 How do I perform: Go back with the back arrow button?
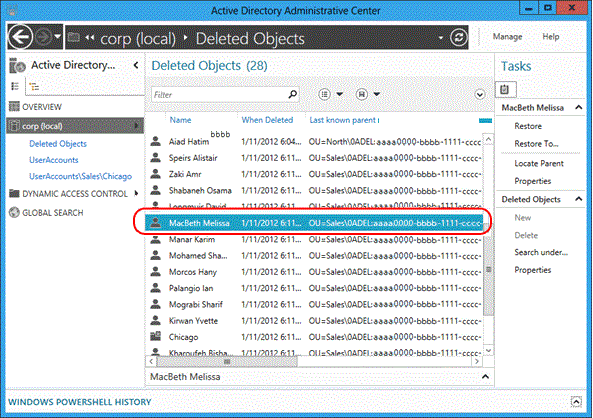point(20,37)
